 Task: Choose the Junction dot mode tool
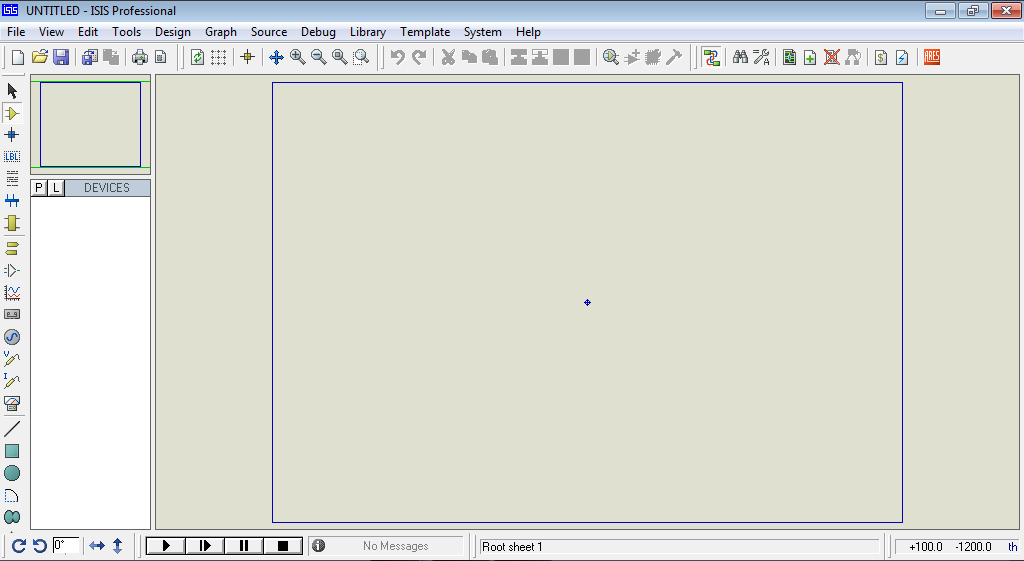click(x=12, y=135)
